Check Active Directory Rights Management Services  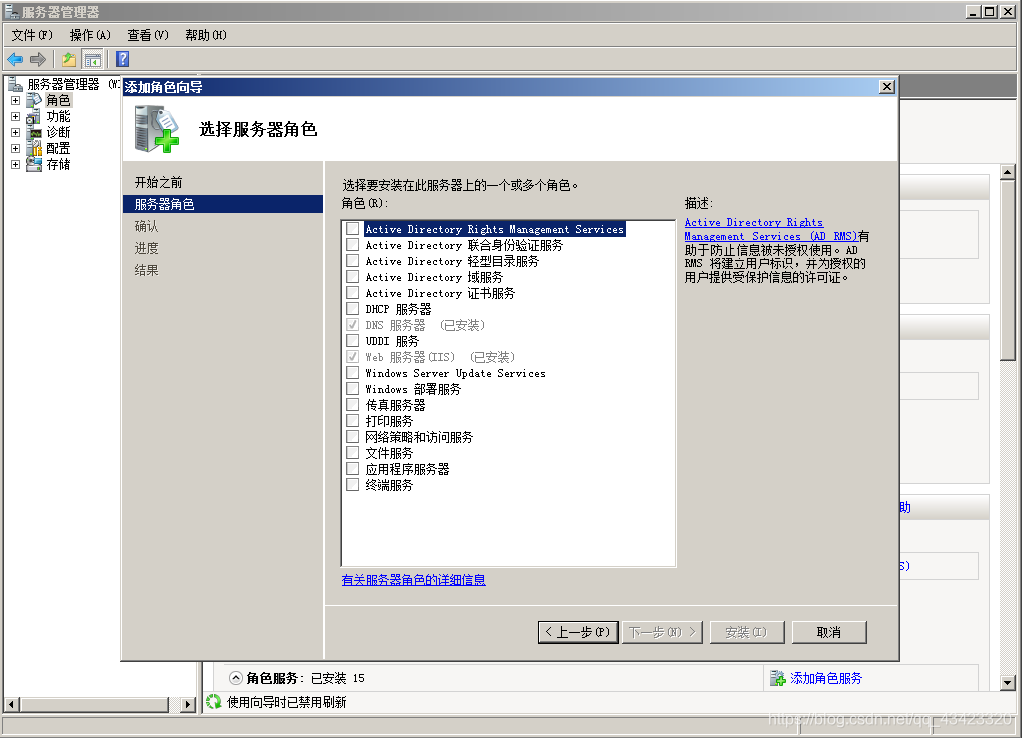[x=353, y=228]
